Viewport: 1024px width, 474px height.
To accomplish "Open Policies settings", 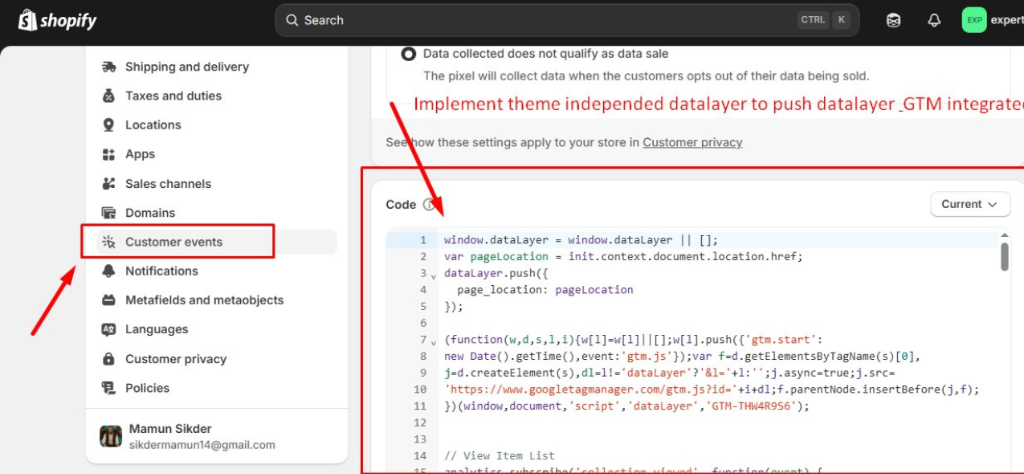I will tap(147, 388).
